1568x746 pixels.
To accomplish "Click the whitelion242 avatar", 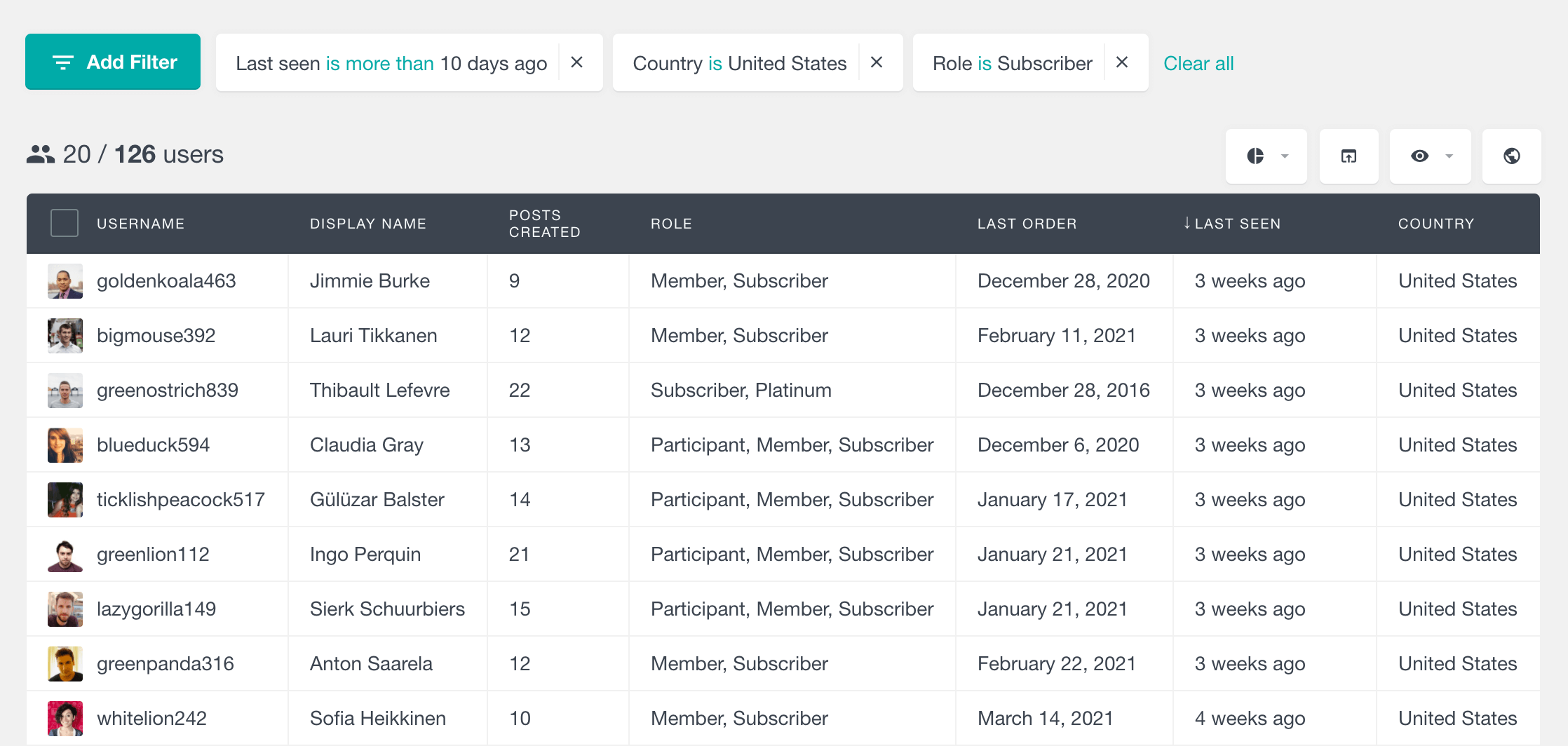I will (x=65, y=719).
